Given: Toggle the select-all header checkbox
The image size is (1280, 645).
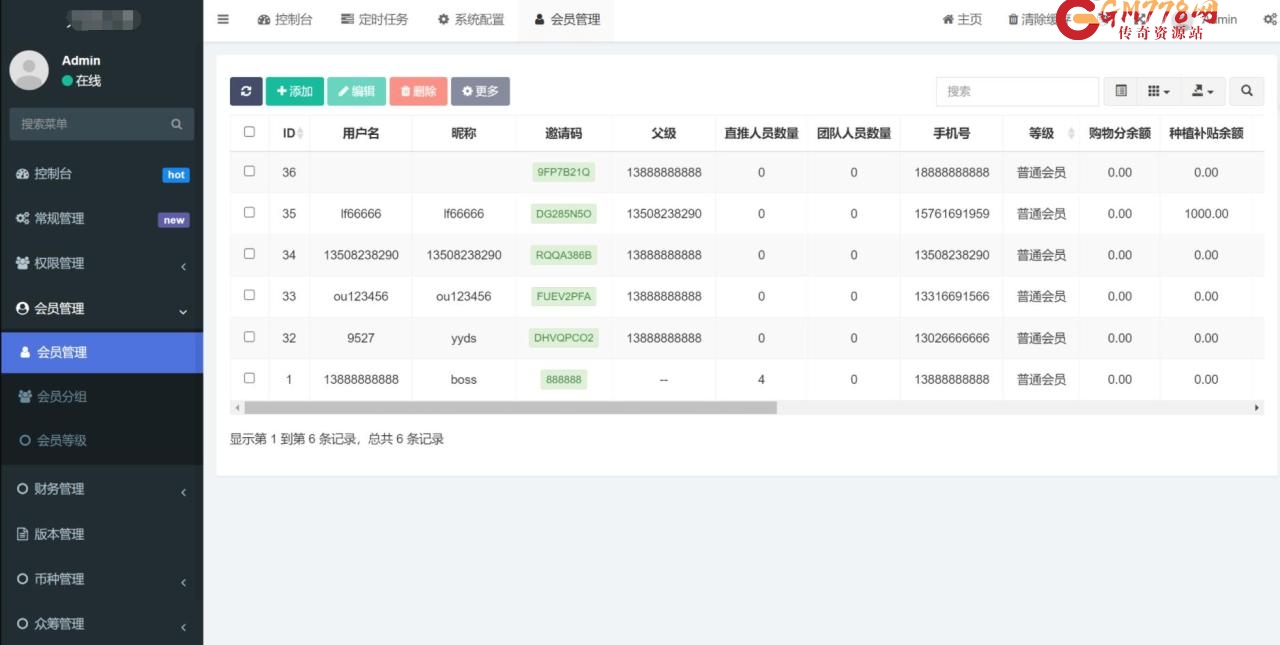Looking at the screenshot, I should pyautogui.click(x=249, y=132).
